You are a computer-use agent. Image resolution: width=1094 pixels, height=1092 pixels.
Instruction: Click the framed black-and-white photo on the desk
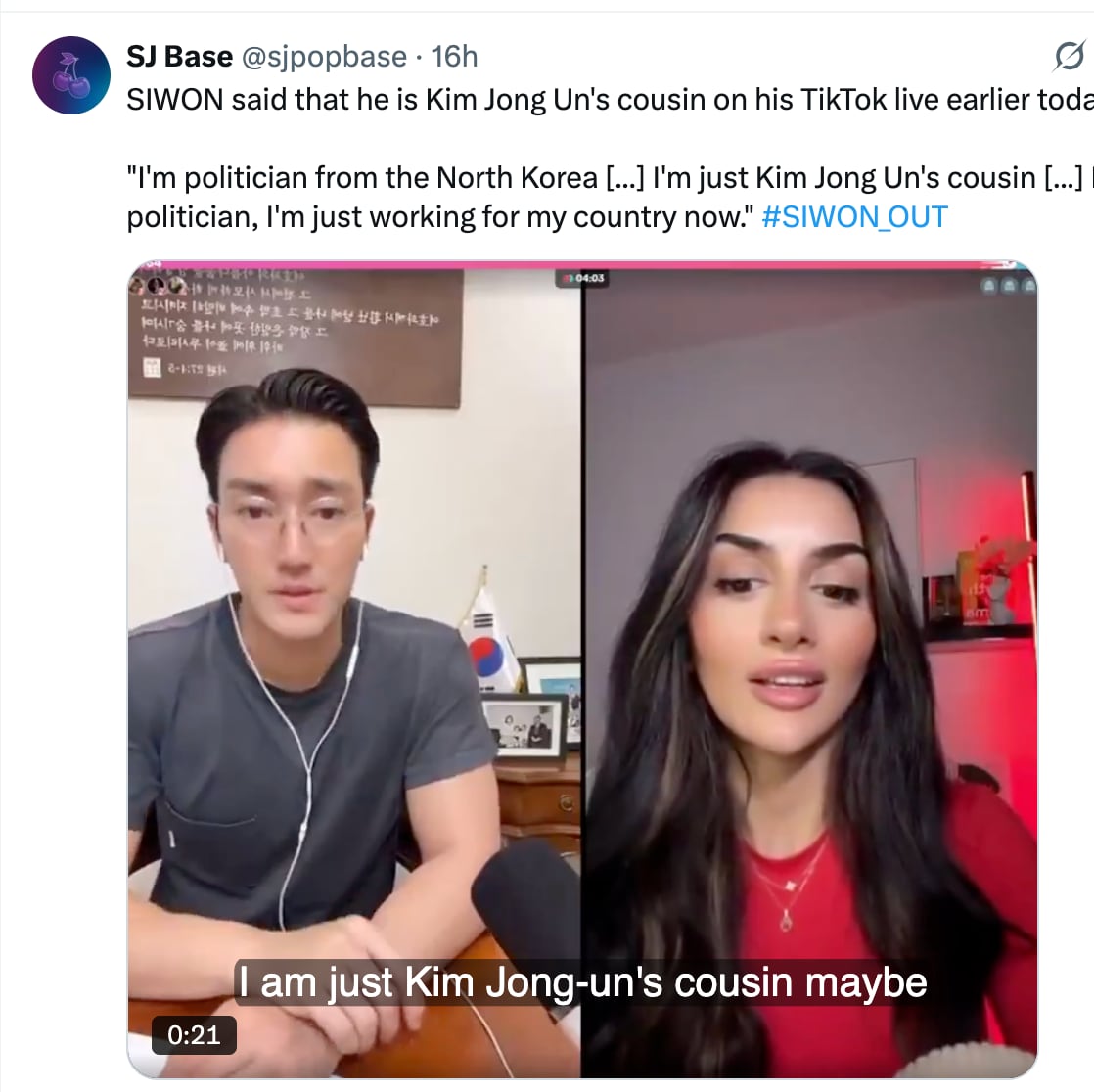(525, 726)
